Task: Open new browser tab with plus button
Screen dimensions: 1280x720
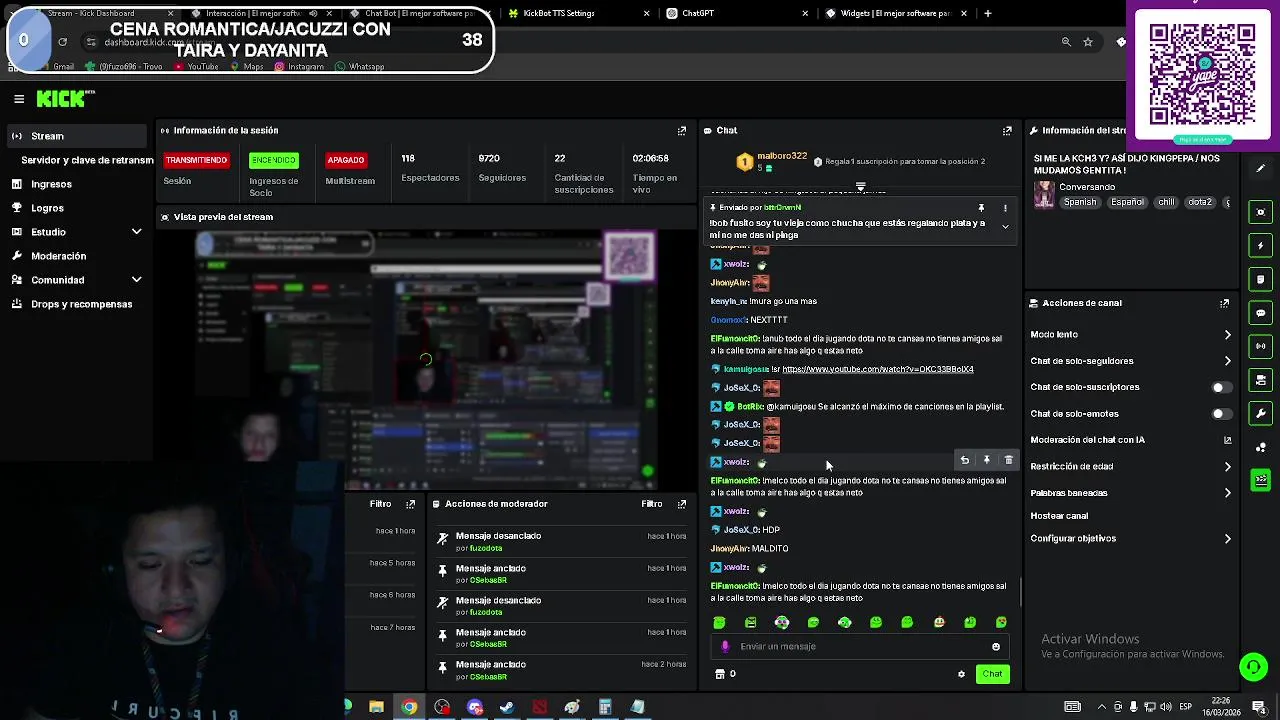Action: [988, 13]
